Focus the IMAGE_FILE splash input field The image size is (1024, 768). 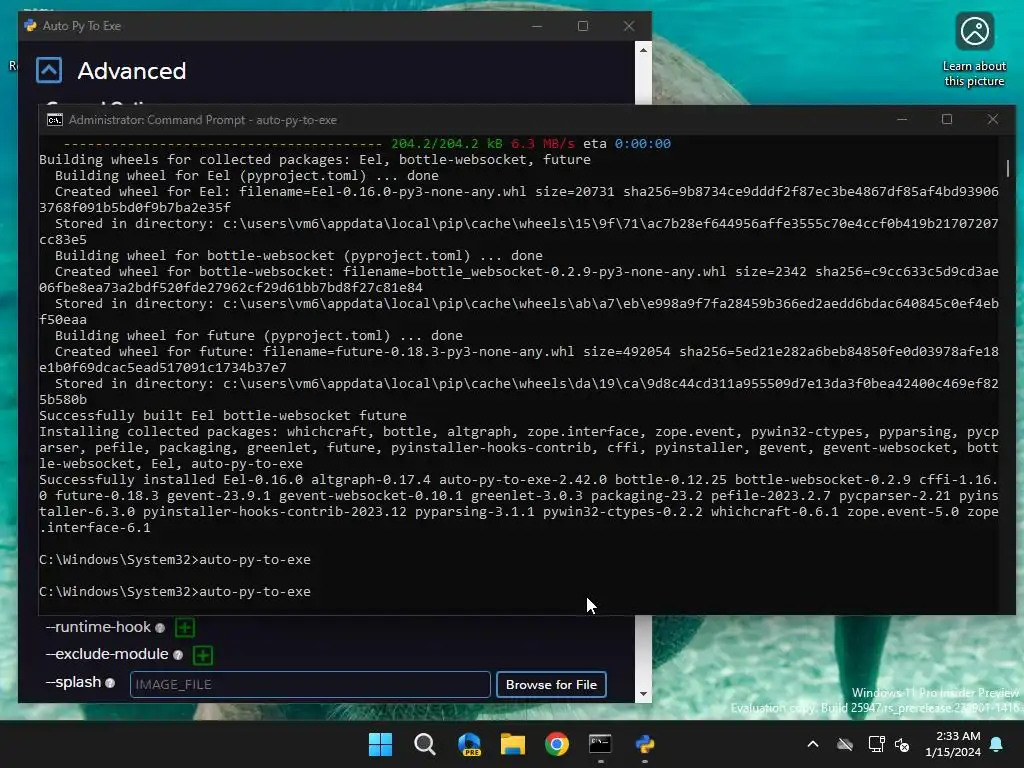click(x=310, y=684)
